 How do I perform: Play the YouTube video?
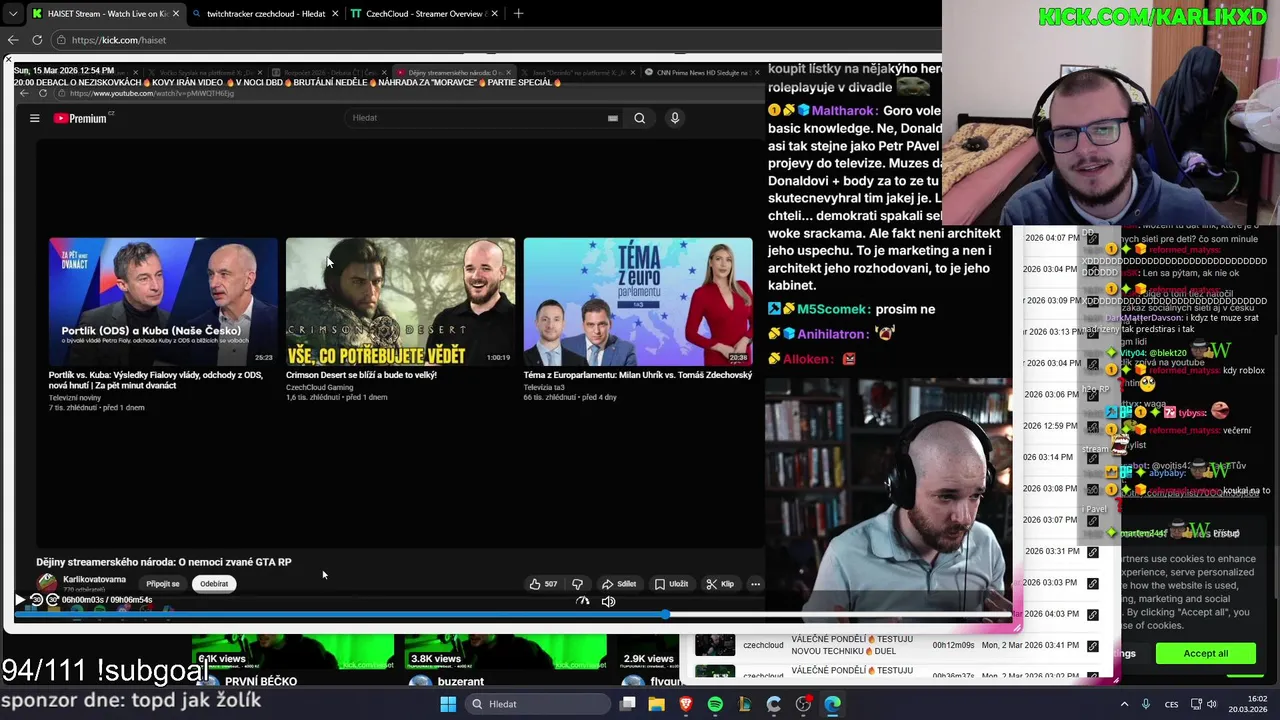tap(19, 600)
